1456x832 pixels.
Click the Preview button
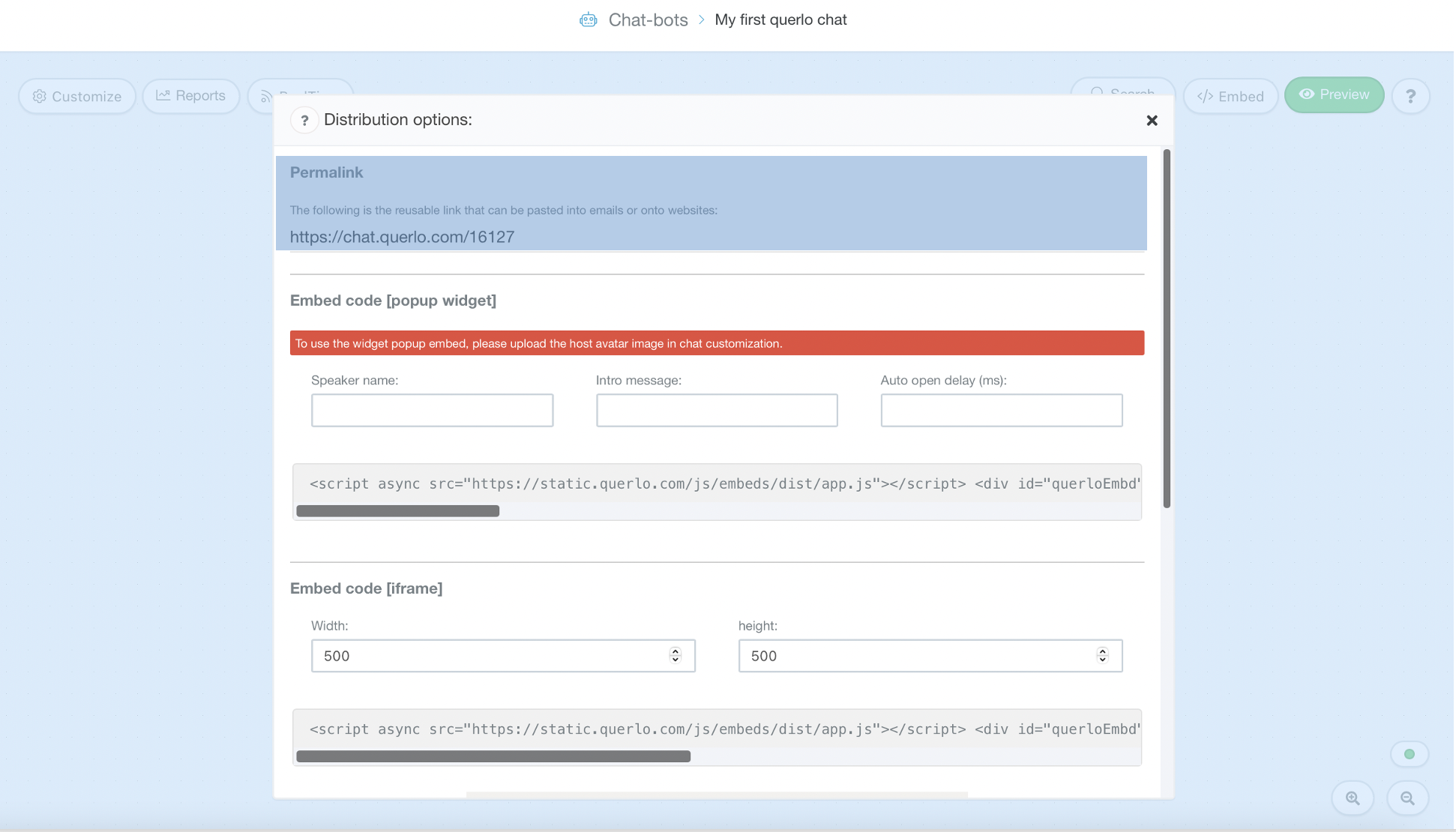click(1334, 94)
